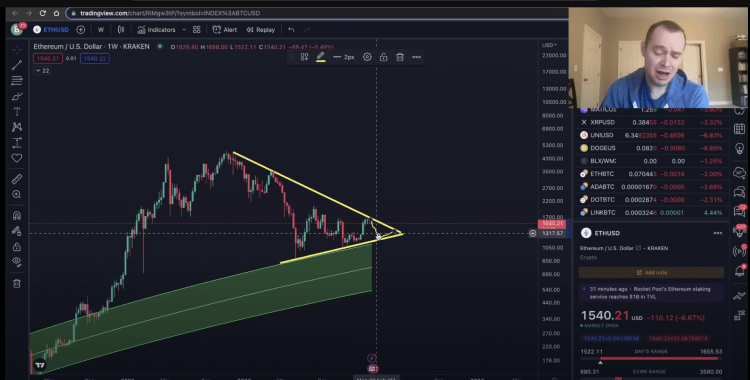Click Add note button
750x380 pixels.
point(651,272)
